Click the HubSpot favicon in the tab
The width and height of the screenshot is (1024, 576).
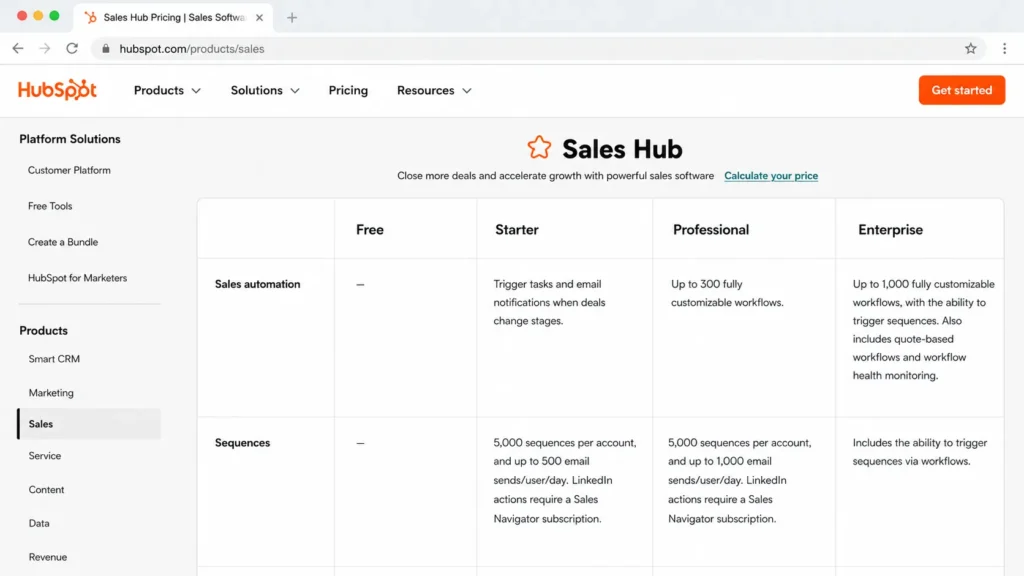point(91,18)
